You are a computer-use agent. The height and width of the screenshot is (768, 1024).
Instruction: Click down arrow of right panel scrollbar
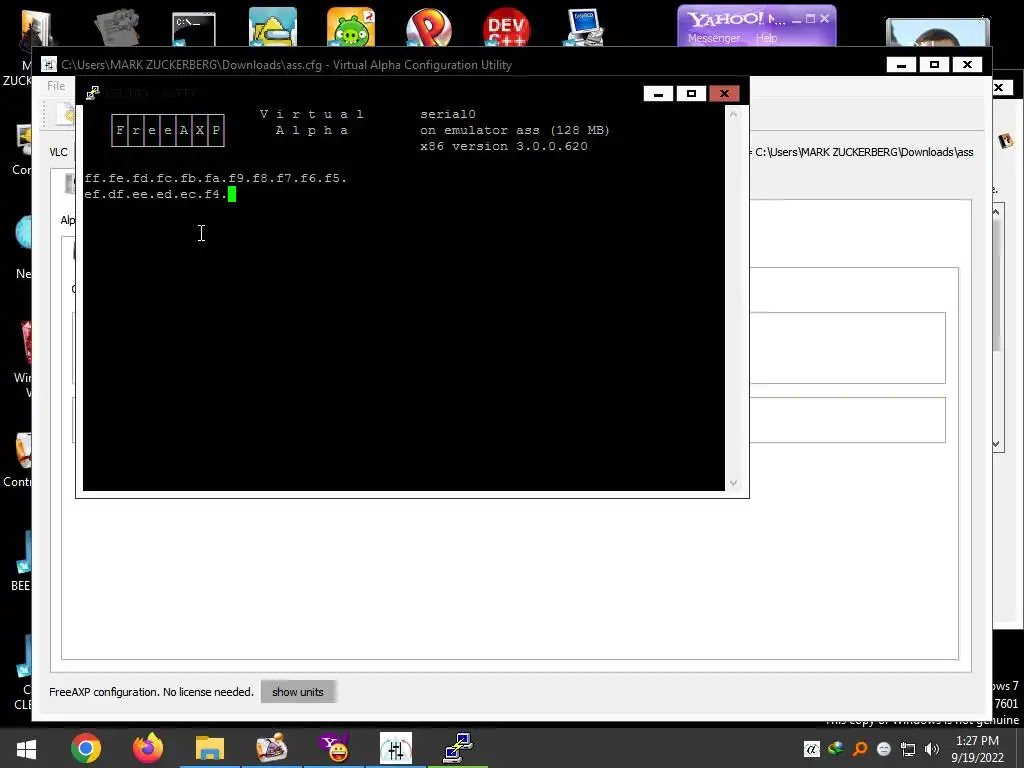996,444
